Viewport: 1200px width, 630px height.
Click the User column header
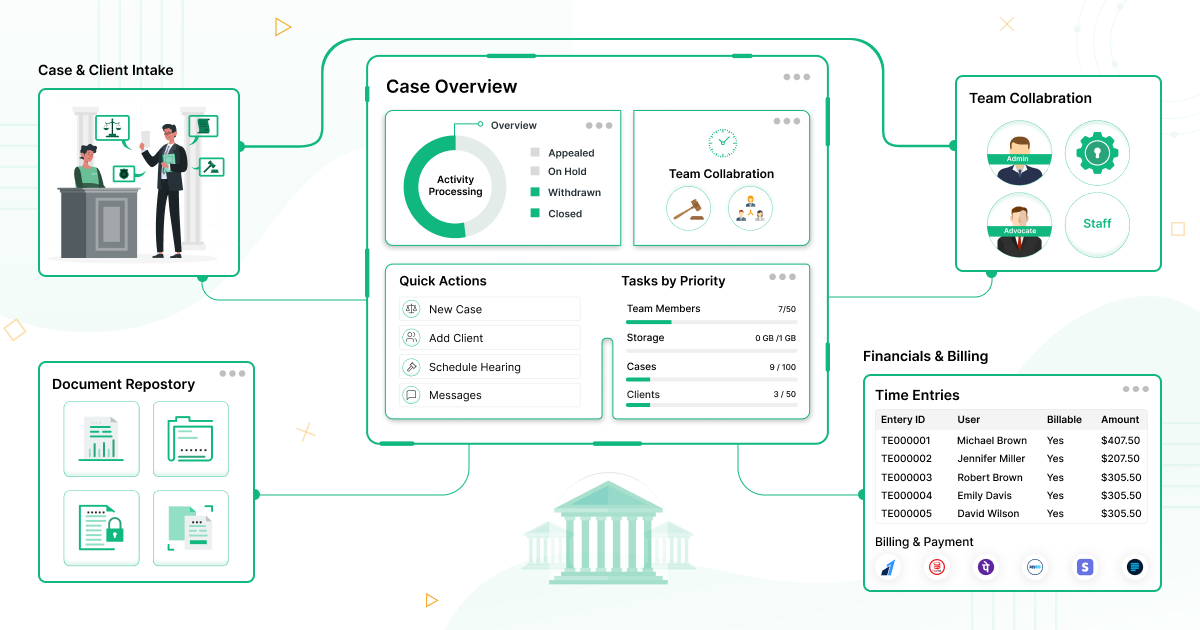point(969,420)
